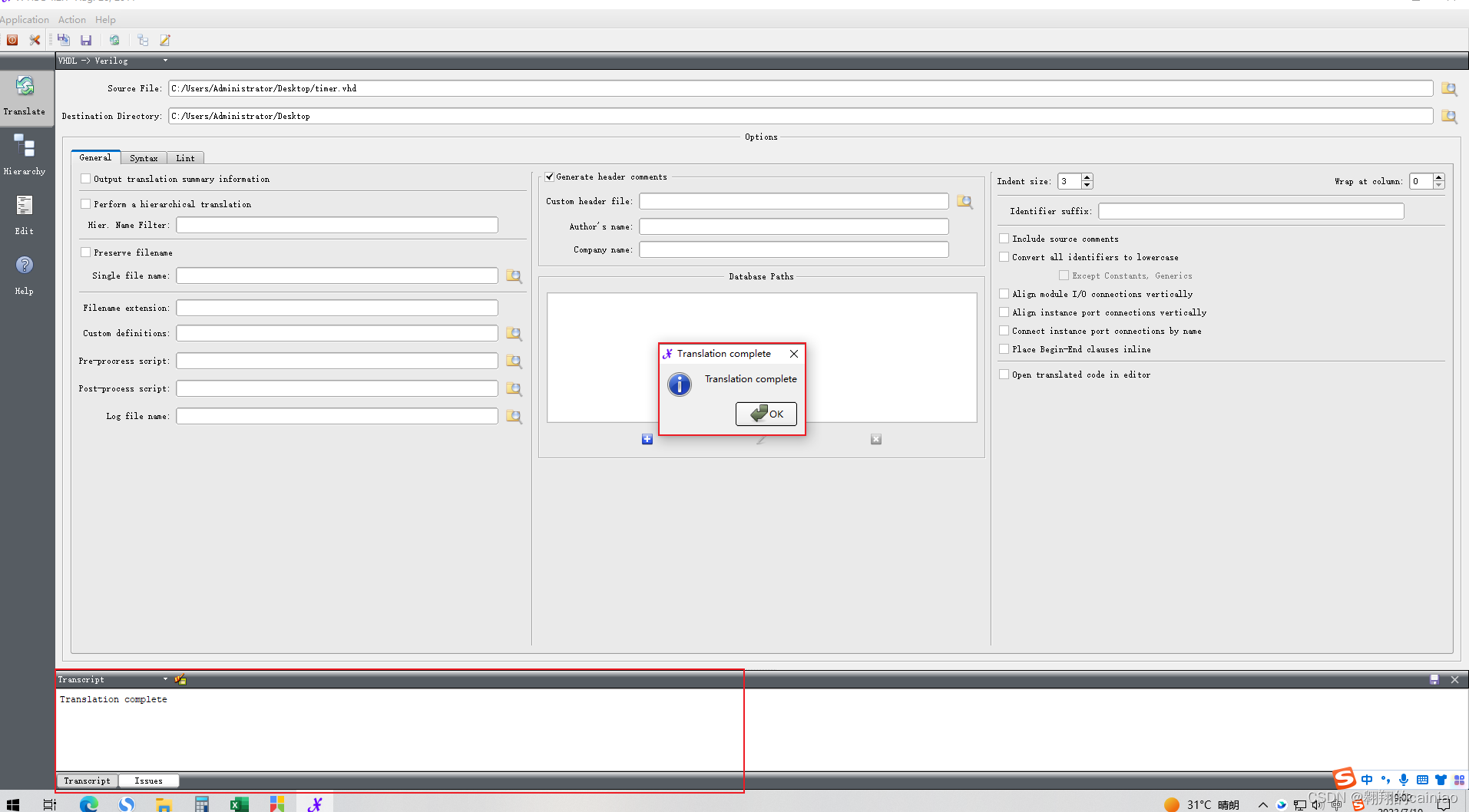Uncheck Generate header comments
The height and width of the screenshot is (812, 1469).
pos(550,177)
